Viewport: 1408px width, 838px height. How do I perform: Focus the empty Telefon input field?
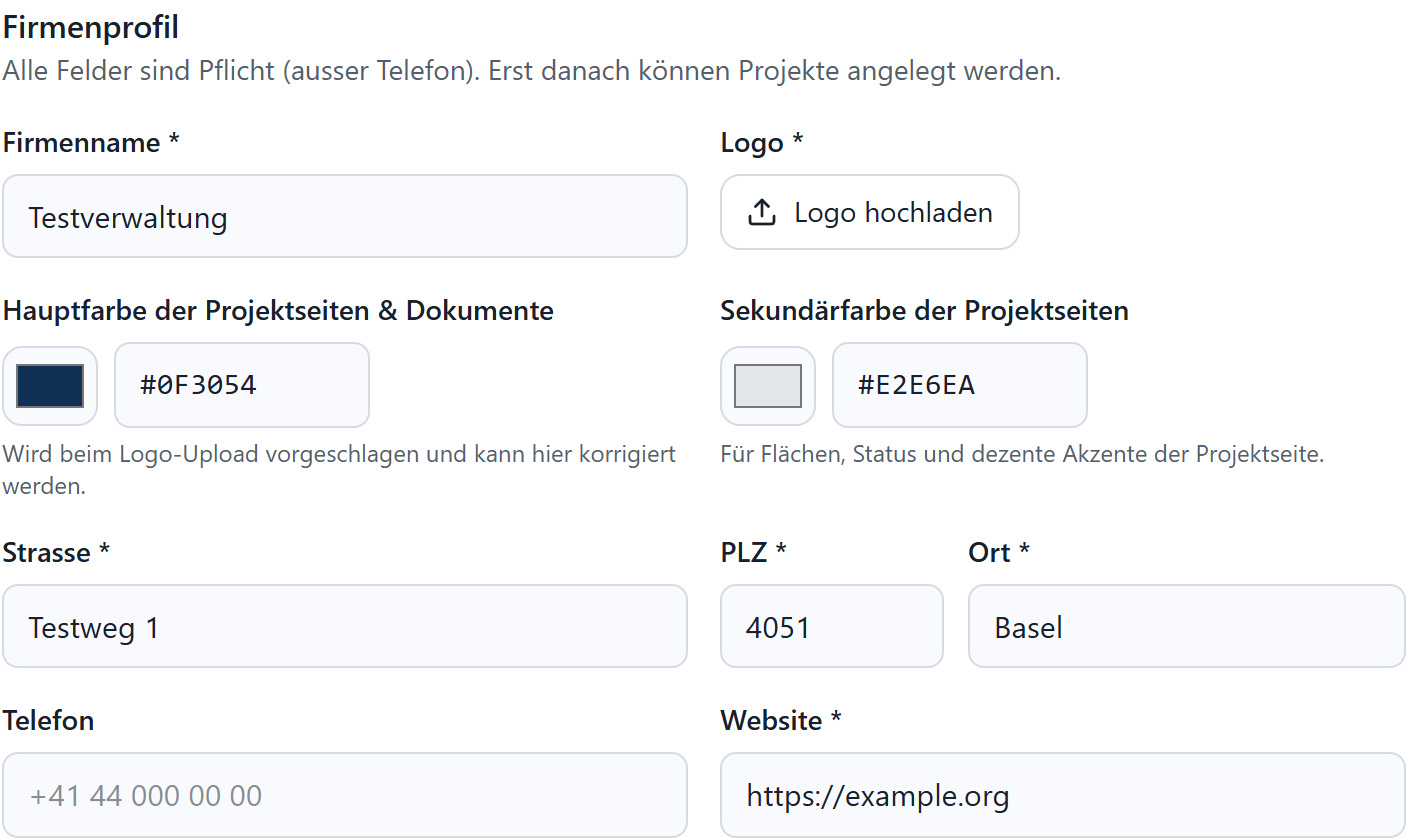pos(345,795)
